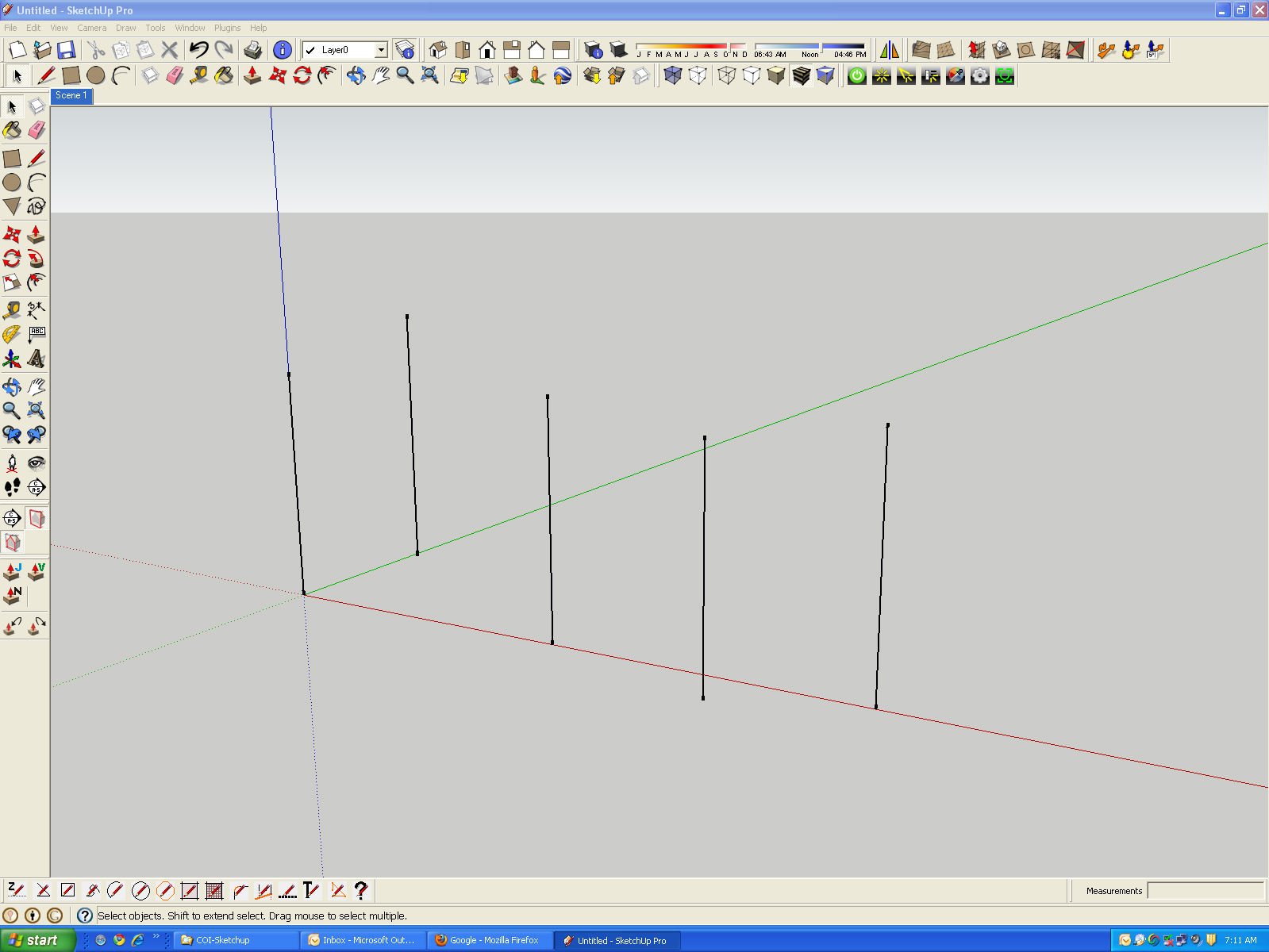Save the model with the floppy icon

coord(66,50)
